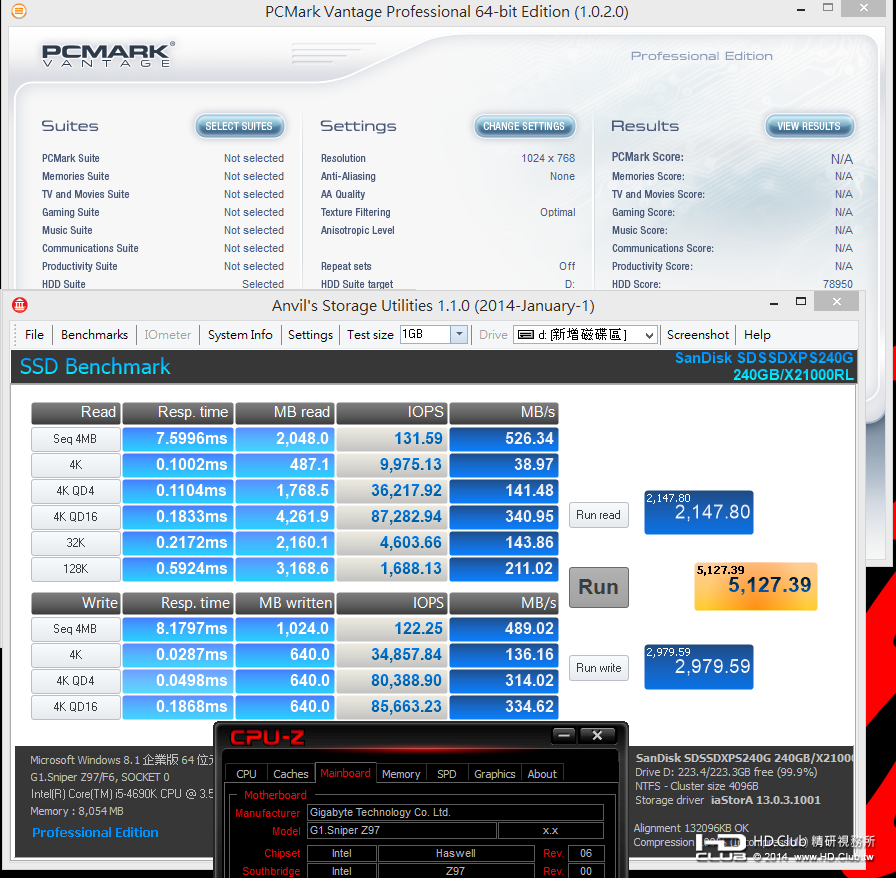Click Anvil's Storage Utilities red app icon

point(20,305)
